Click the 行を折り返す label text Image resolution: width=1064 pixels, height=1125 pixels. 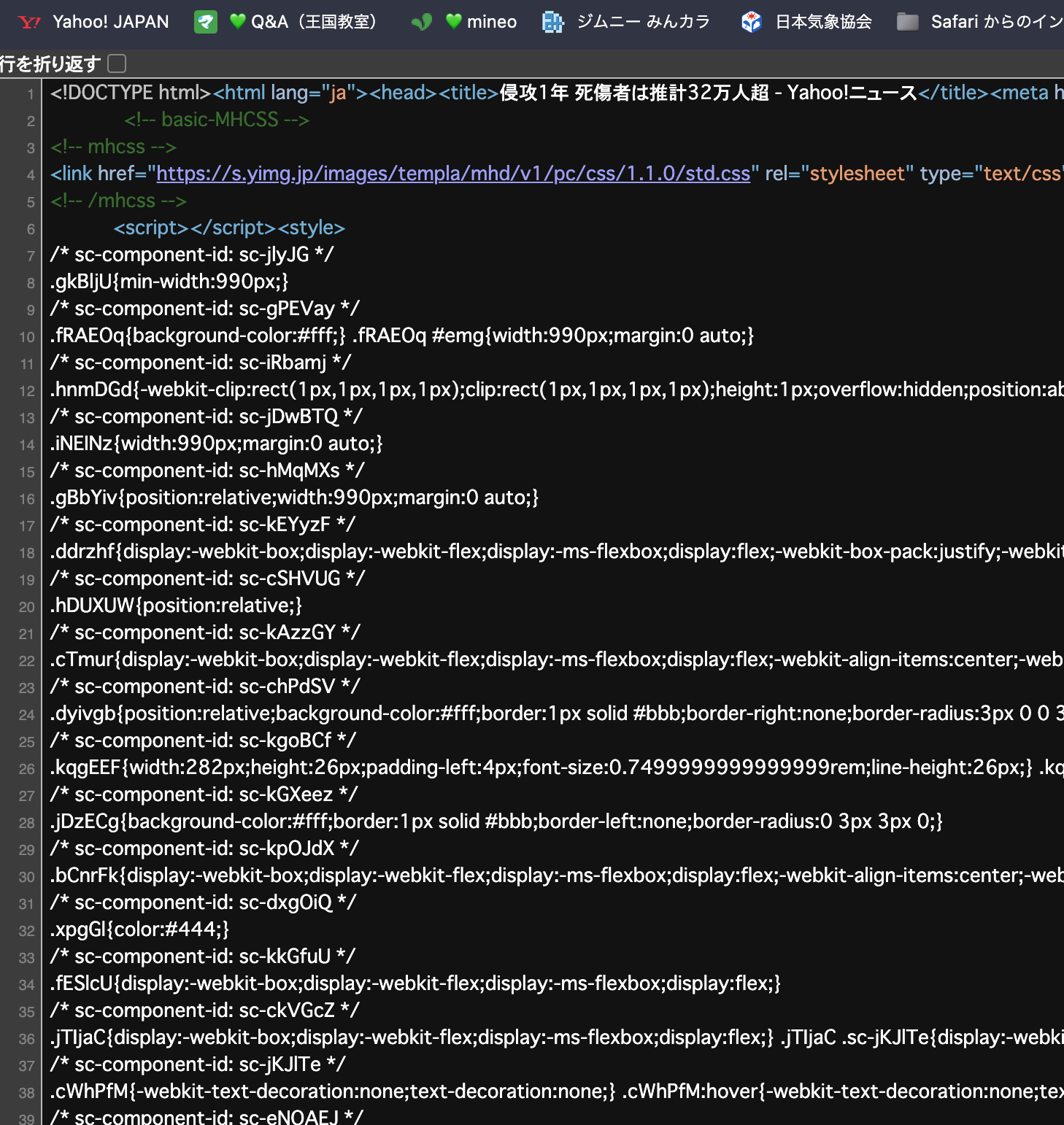(50, 64)
